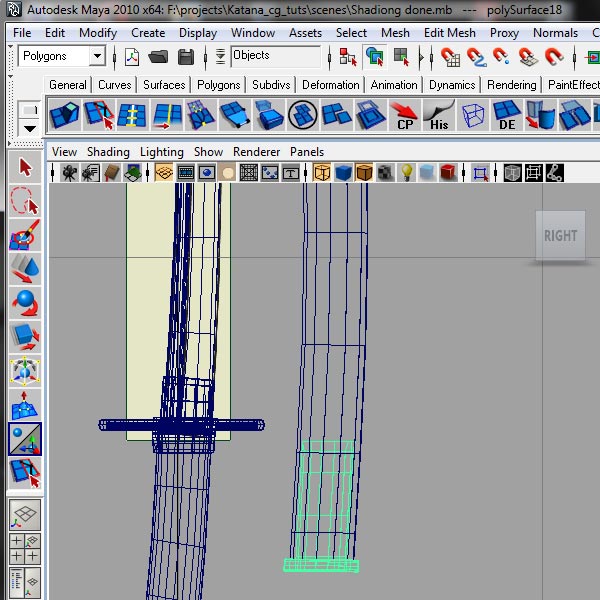Switch to the Animation shelf tab
600x600 pixels.
(x=394, y=85)
